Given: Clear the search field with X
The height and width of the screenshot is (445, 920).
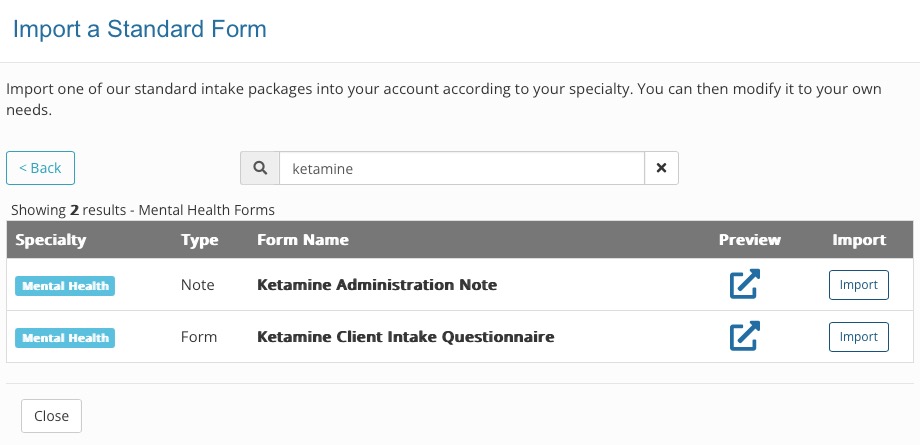Looking at the screenshot, I should pyautogui.click(x=661, y=168).
